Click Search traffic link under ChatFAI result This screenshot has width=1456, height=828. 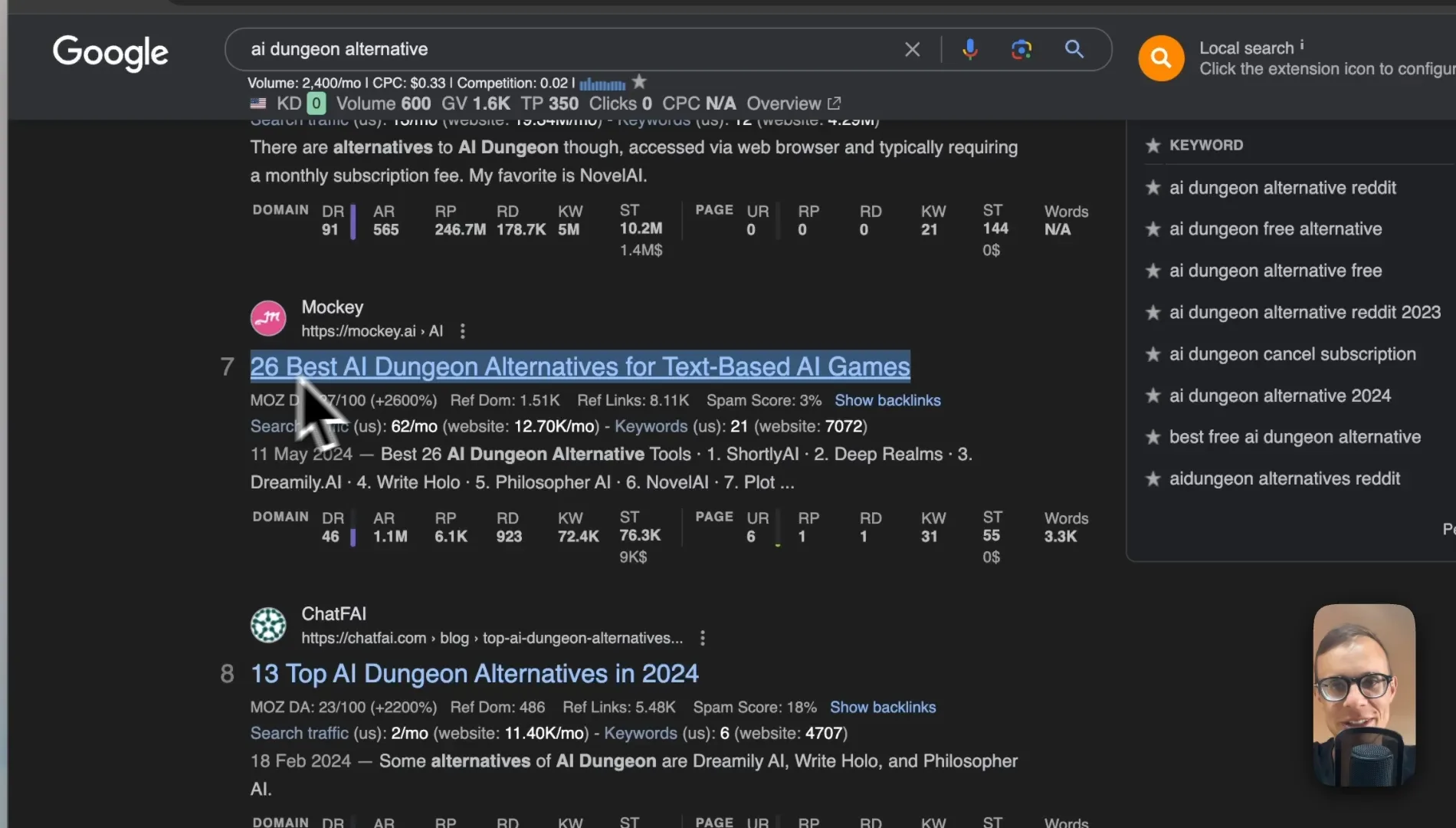[x=300, y=733]
